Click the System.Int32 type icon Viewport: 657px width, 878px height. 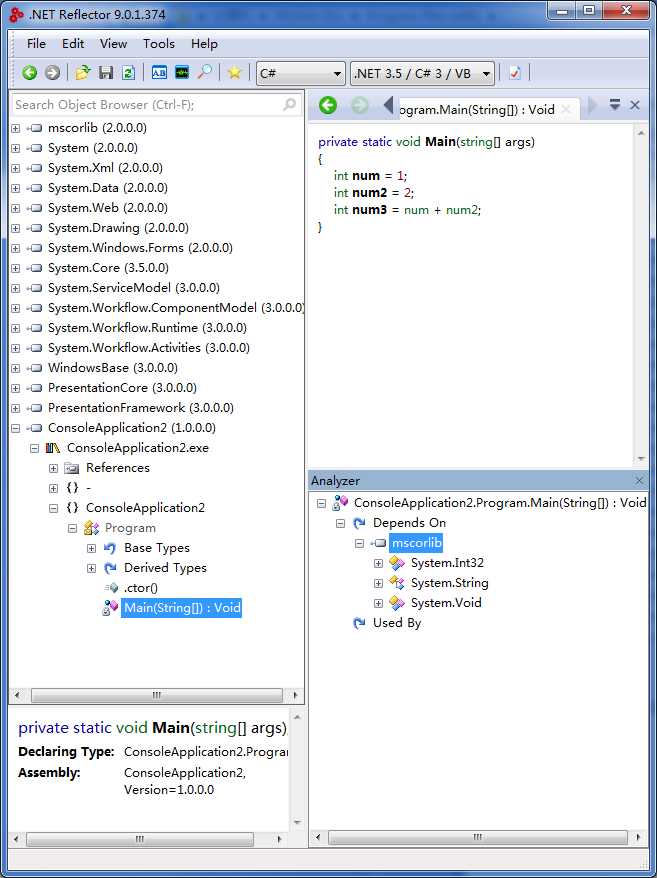[397, 563]
